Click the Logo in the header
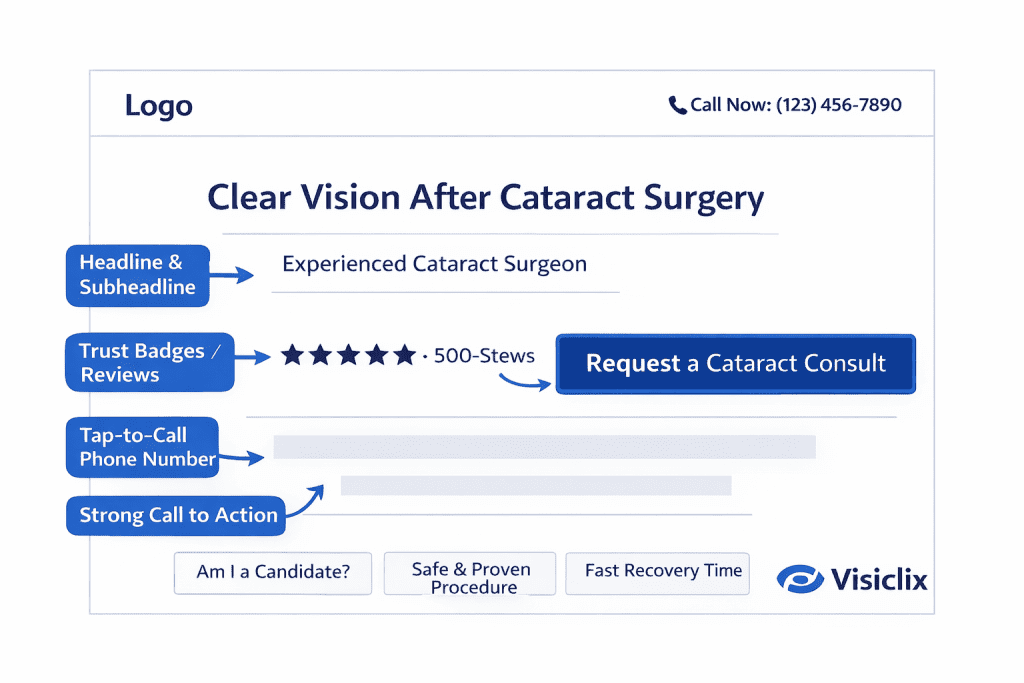This screenshot has height=683, width=1024. point(158,105)
